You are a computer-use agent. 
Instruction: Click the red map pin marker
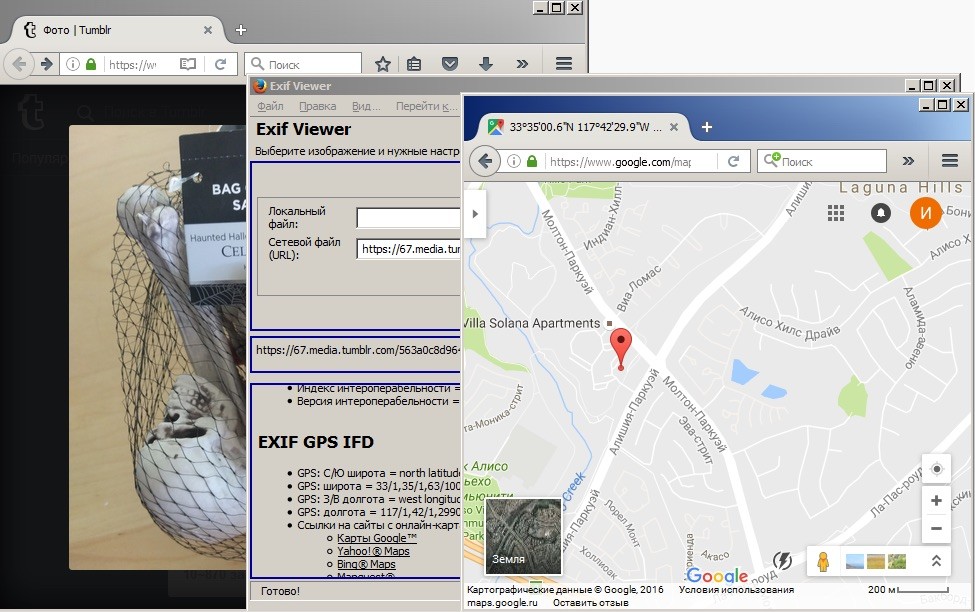pyautogui.click(x=621, y=350)
